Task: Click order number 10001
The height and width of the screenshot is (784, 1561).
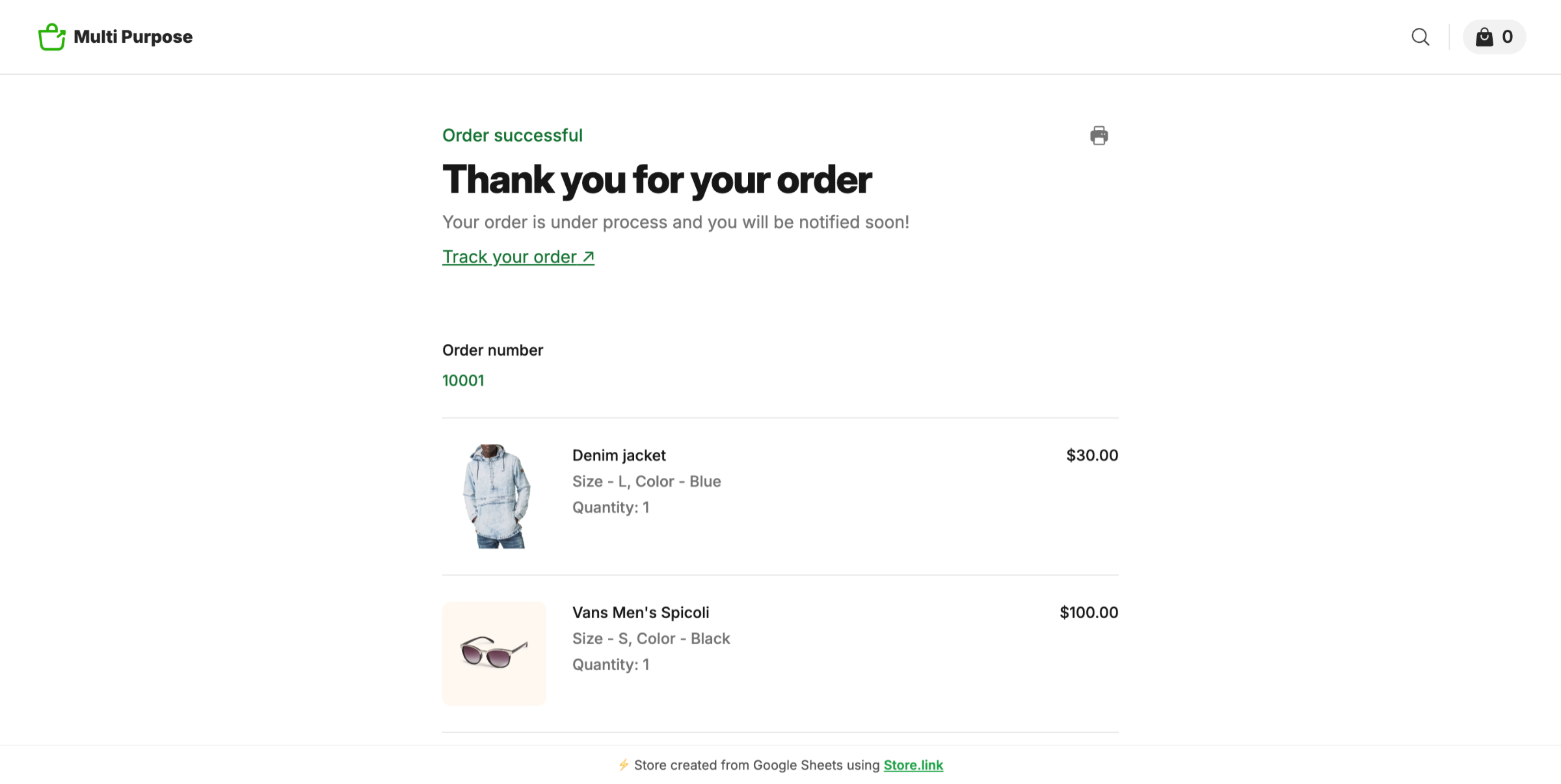Action: pos(463,380)
